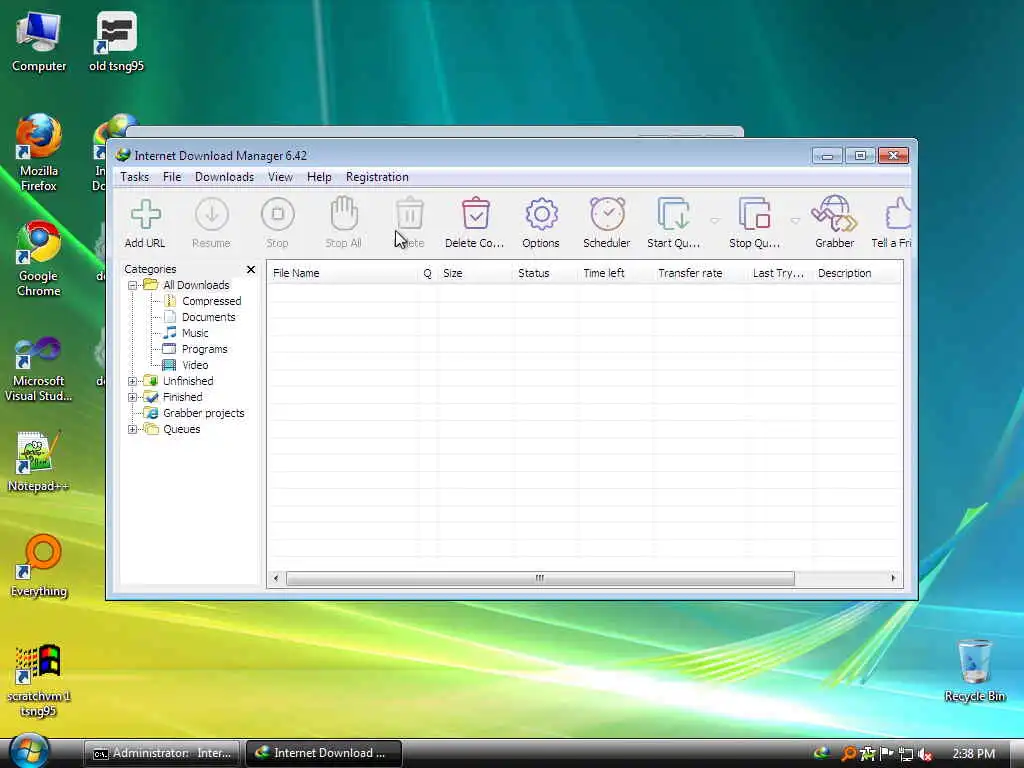
Task: Switch to Administrator command prompt taskbar button
Action: coord(162,754)
